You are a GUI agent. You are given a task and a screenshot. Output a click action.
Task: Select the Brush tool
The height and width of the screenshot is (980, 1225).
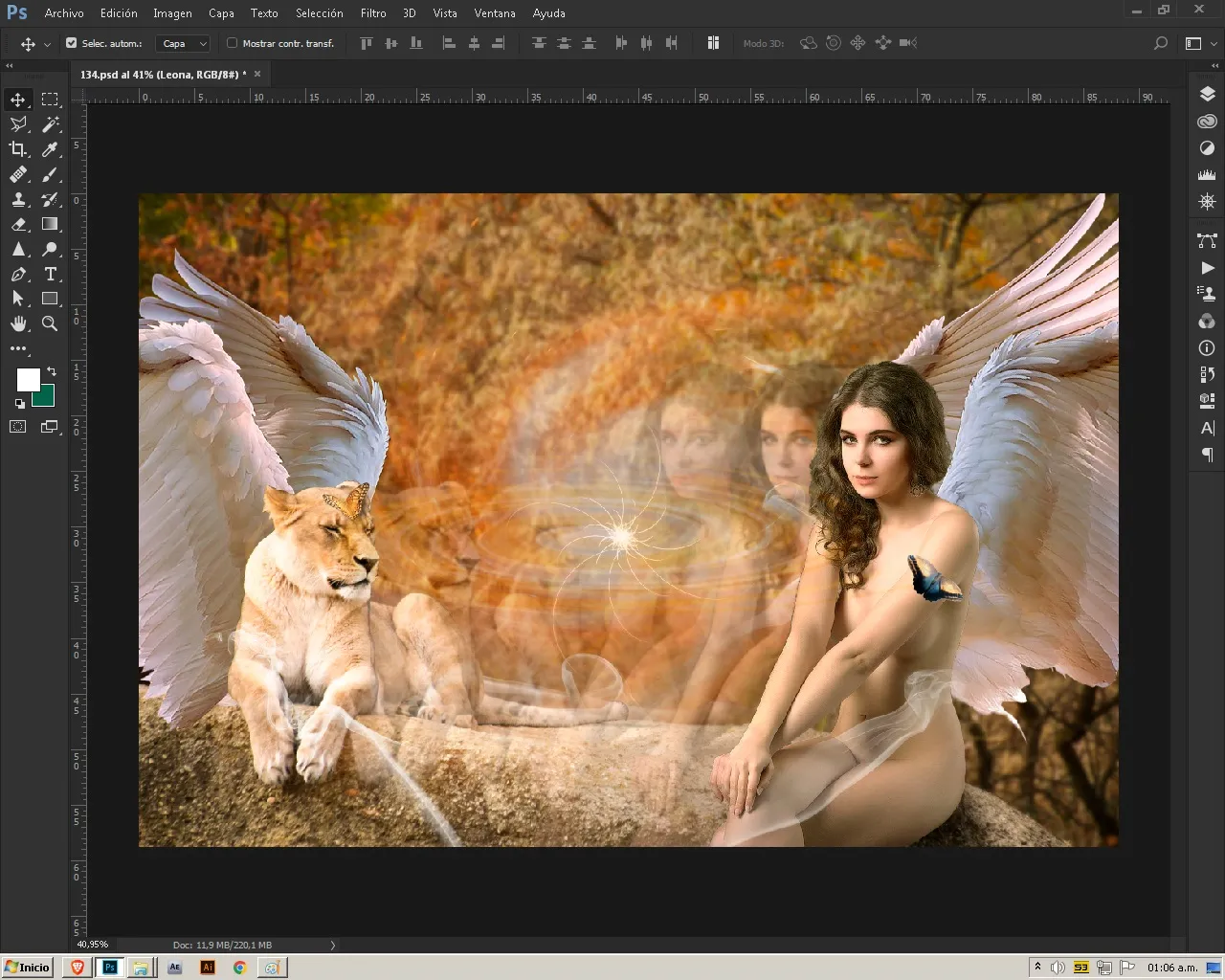click(50, 174)
